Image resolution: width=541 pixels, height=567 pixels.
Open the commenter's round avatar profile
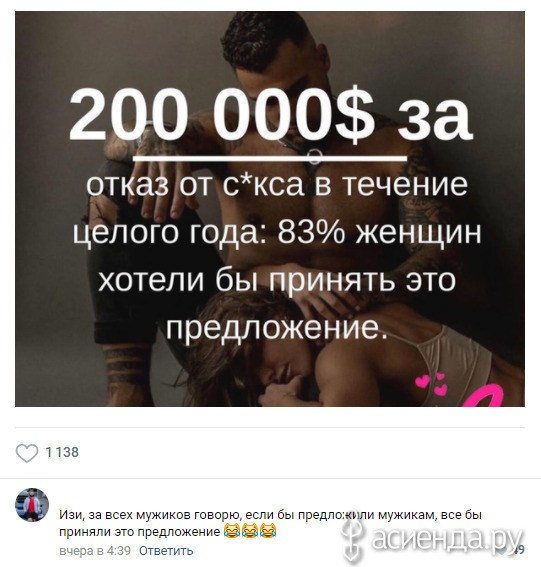coord(32,505)
